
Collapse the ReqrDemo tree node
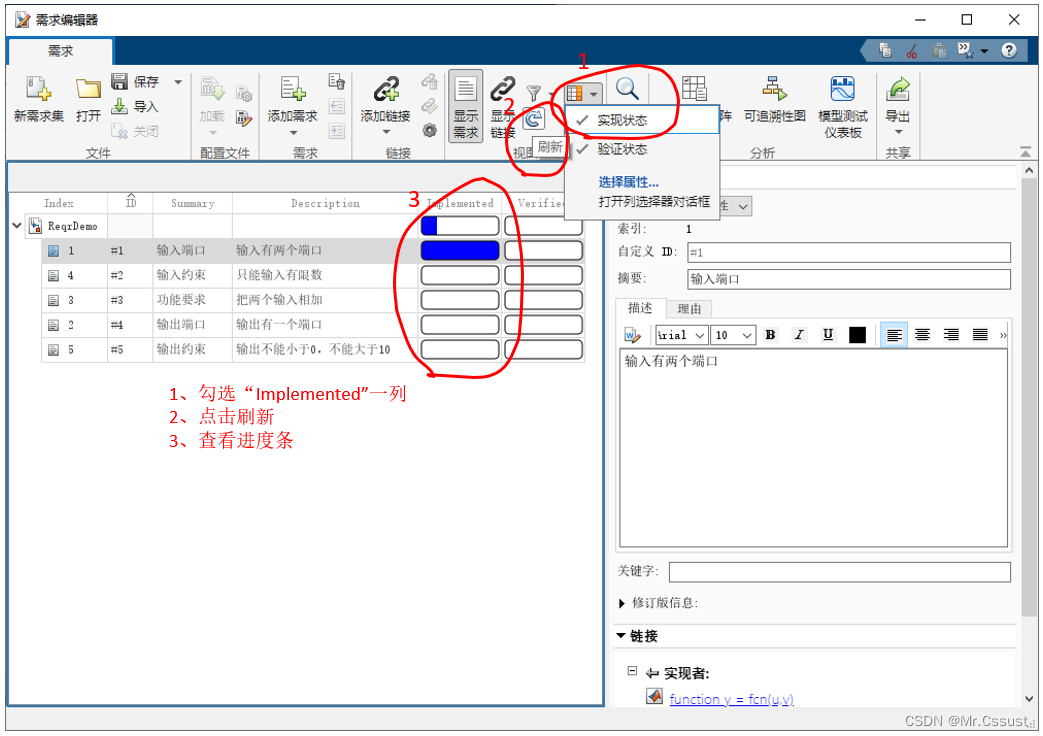[x=17, y=226]
